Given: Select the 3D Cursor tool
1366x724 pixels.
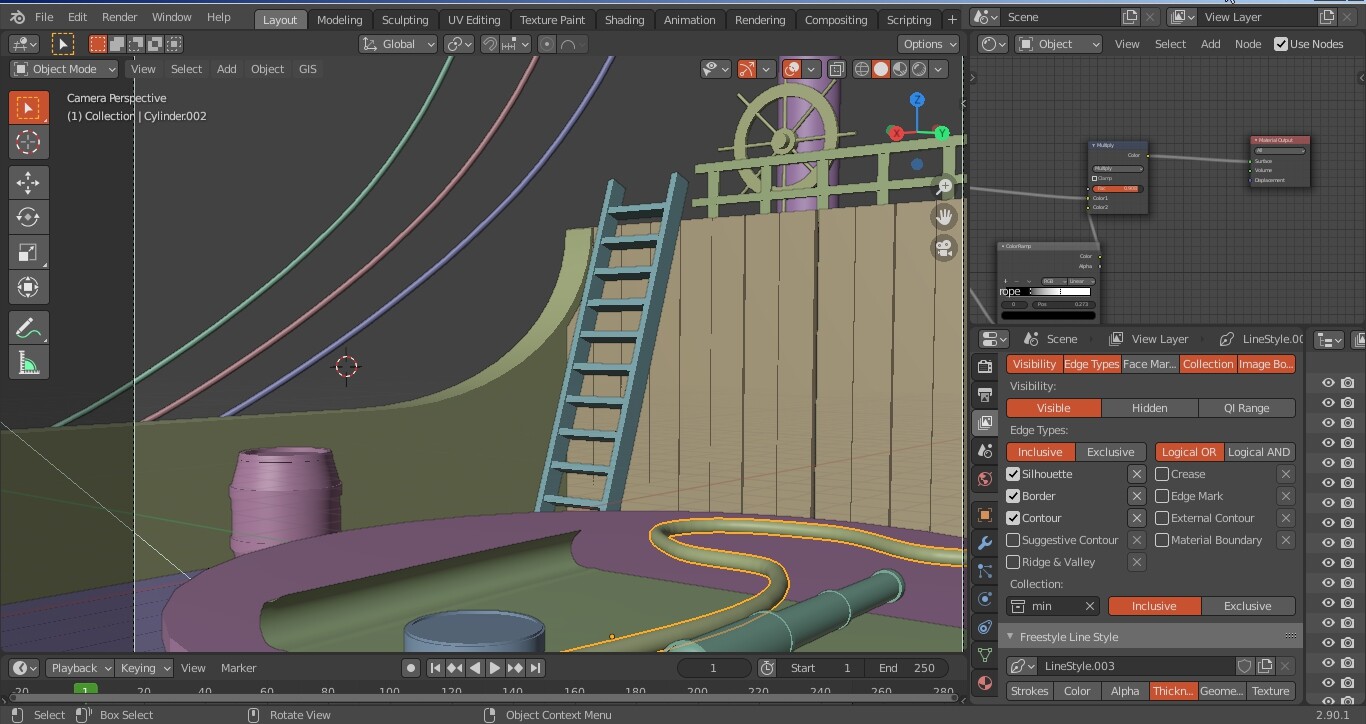Looking at the screenshot, I should coord(28,142).
